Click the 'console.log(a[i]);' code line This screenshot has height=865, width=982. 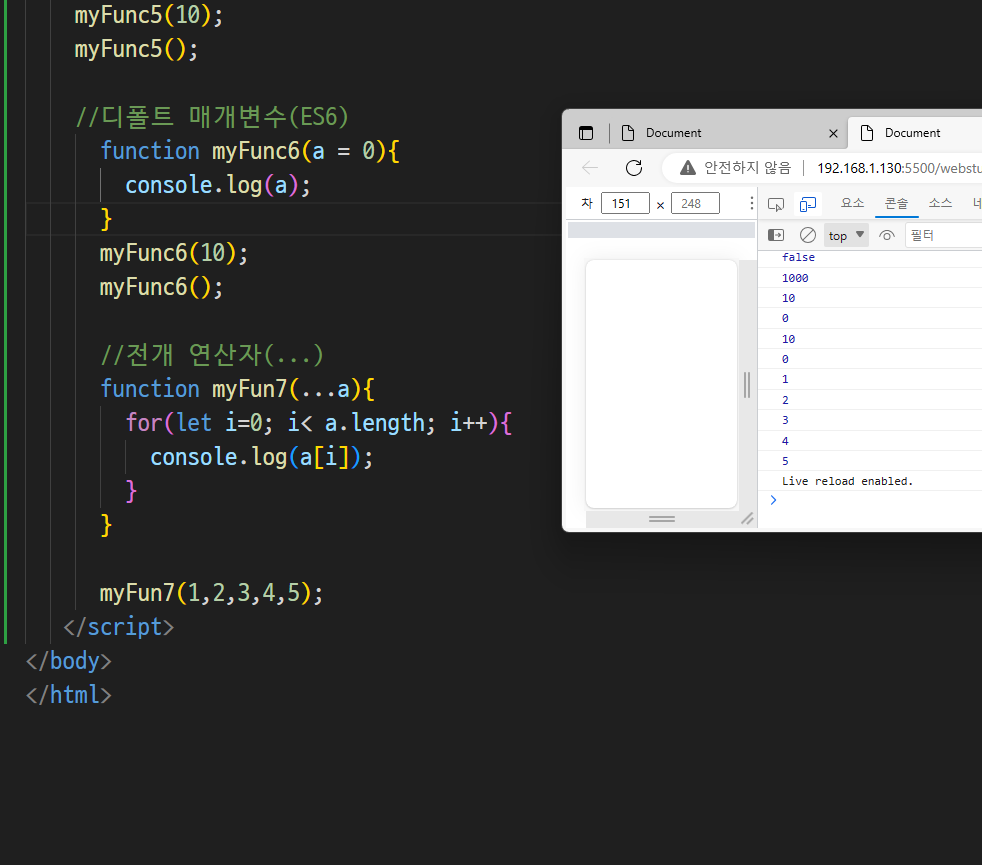click(261, 457)
